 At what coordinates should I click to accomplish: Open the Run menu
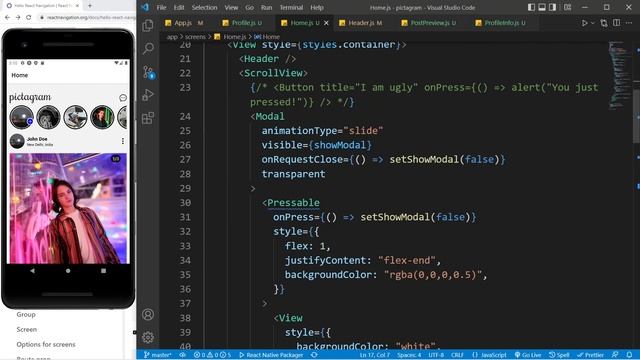click(267, 7)
